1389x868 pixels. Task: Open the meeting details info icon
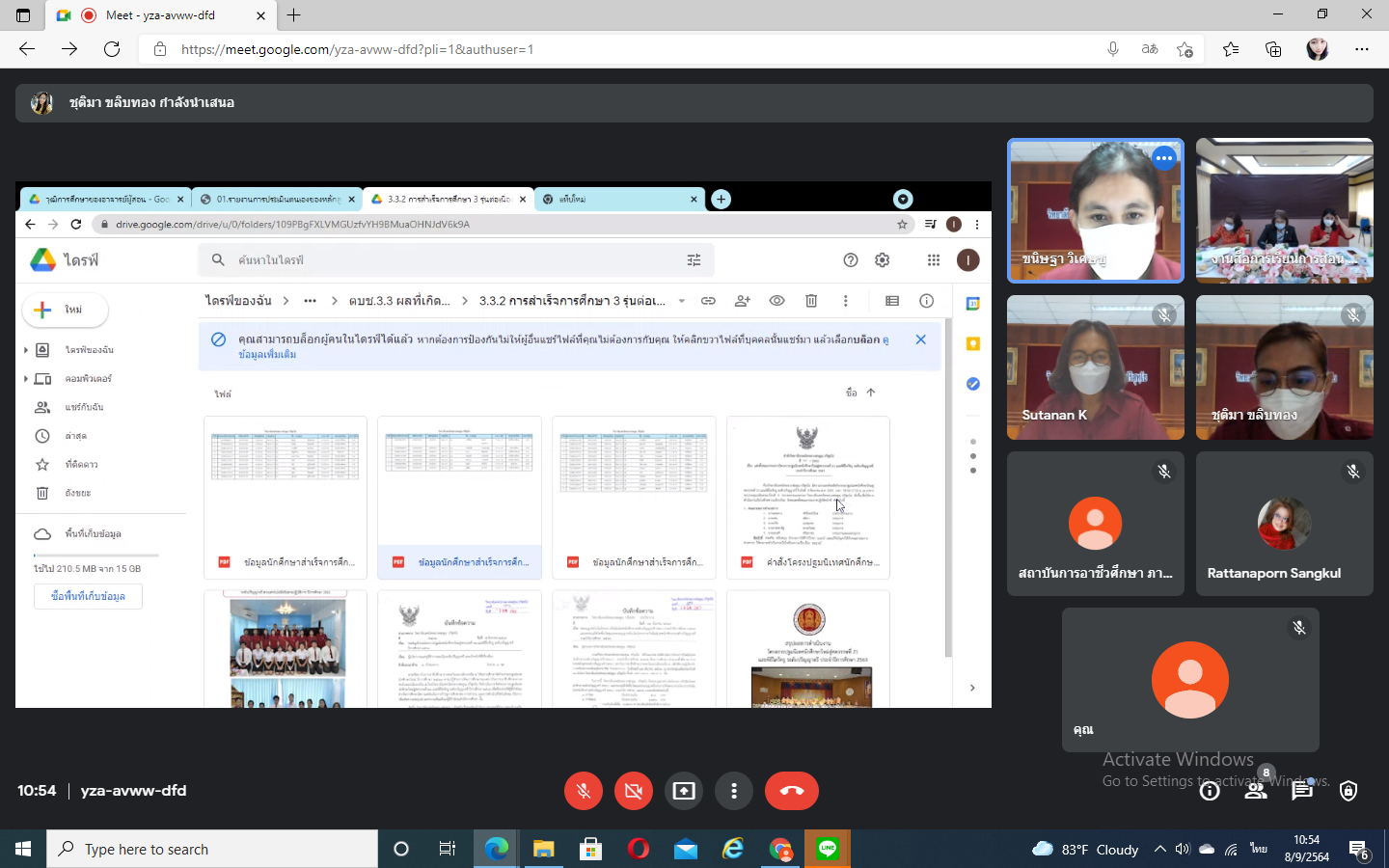[1210, 791]
